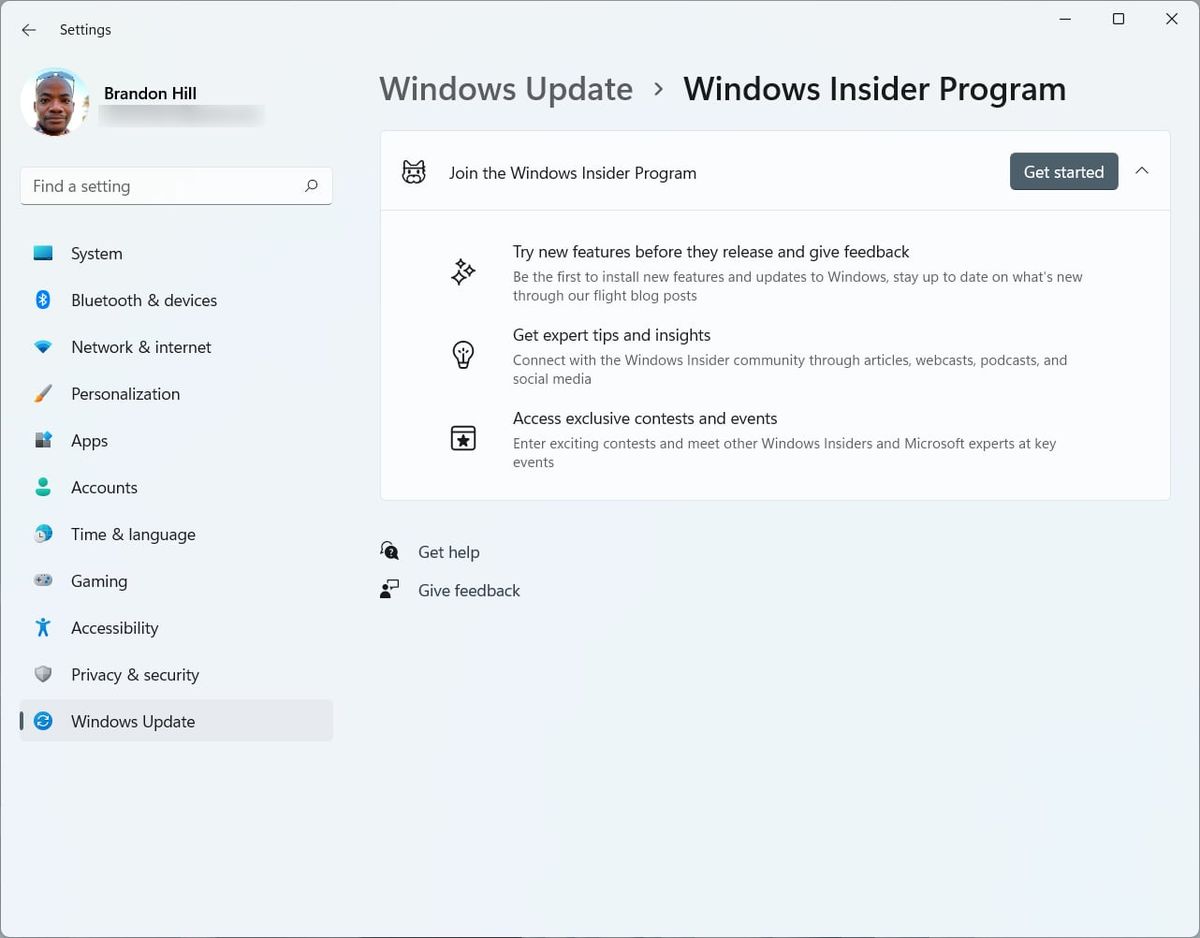Viewport: 1200px width, 938px height.
Task: Click Try new features before they release text
Action: tap(711, 252)
